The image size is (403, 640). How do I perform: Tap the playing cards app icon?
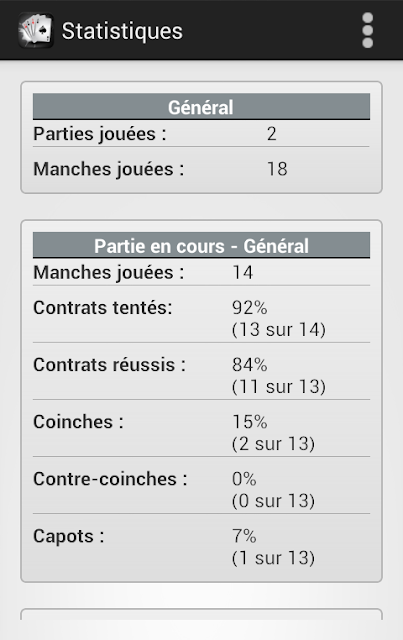point(36,31)
